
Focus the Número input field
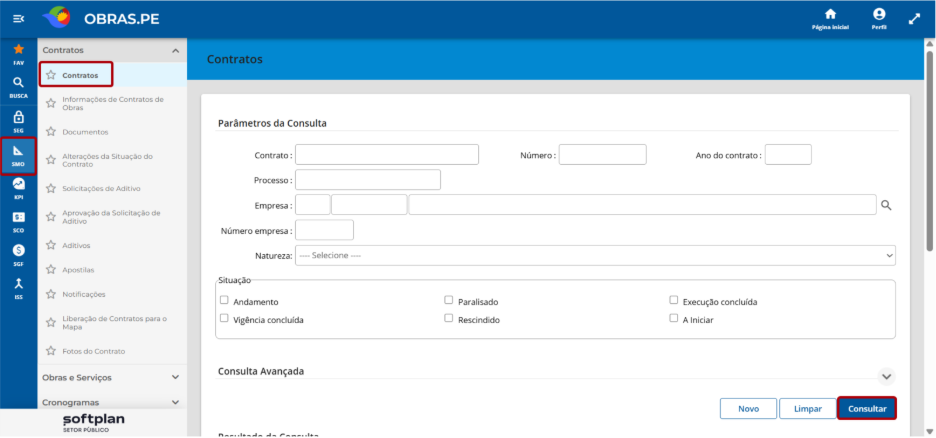(602, 155)
